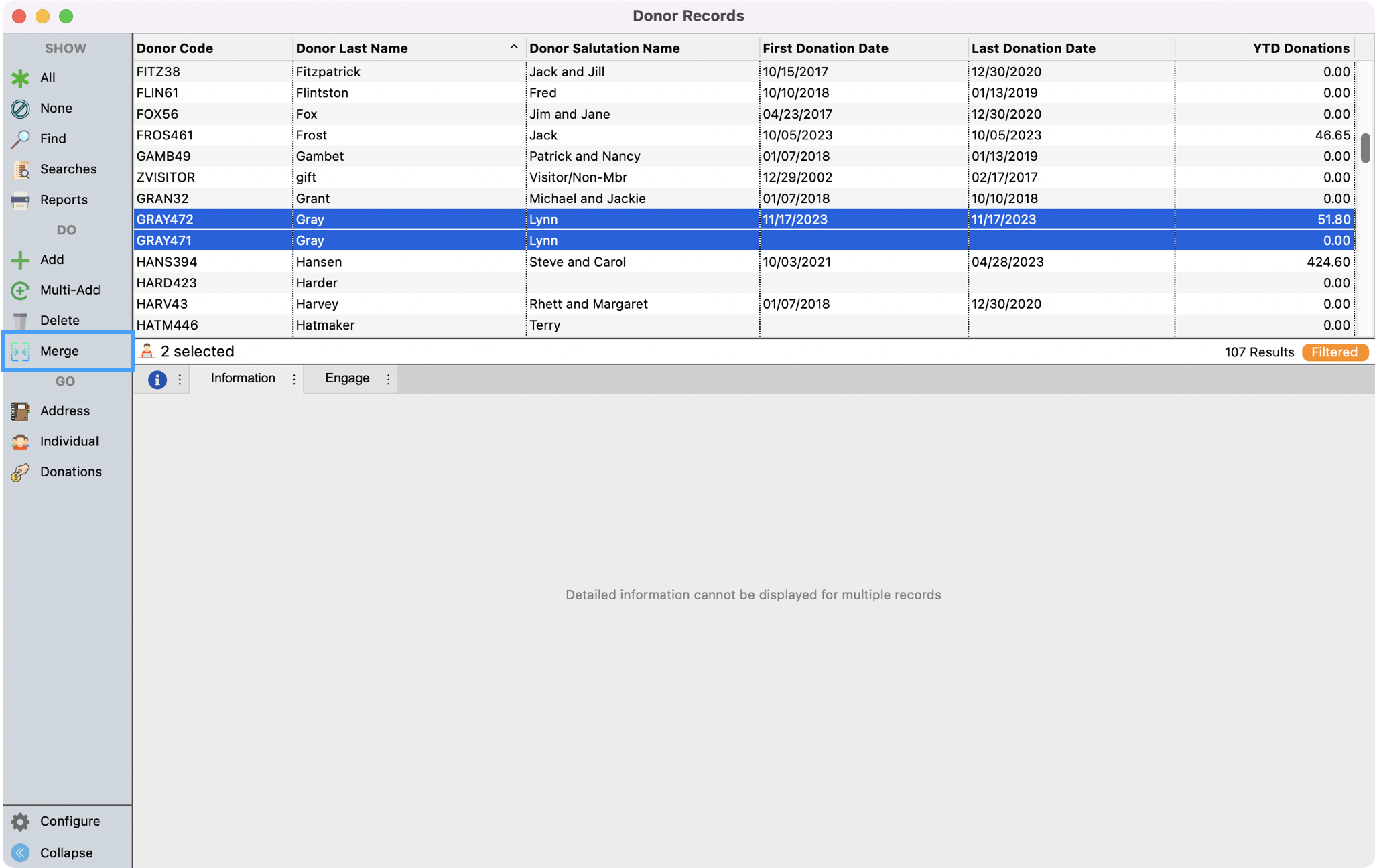Click the Reports printer icon
1375x868 pixels.
[x=20, y=200]
